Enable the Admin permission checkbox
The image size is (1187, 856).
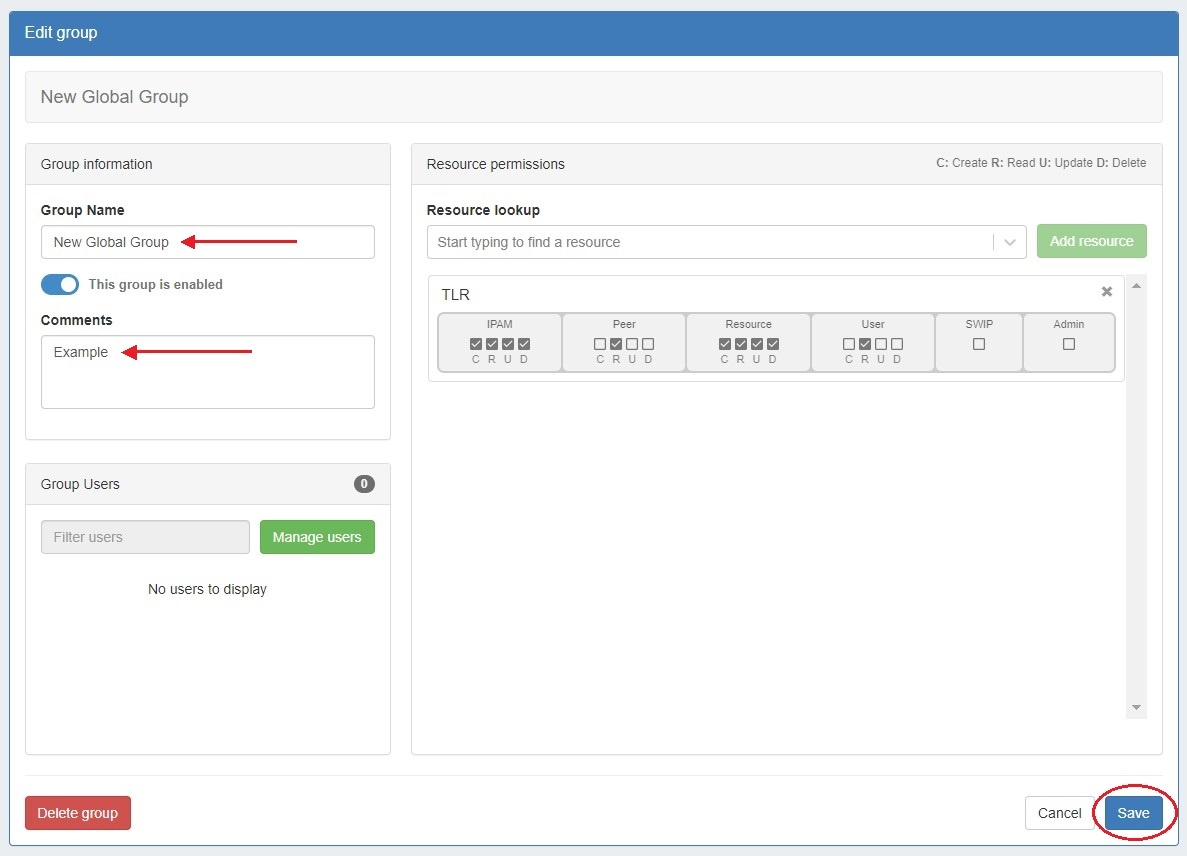click(1069, 344)
